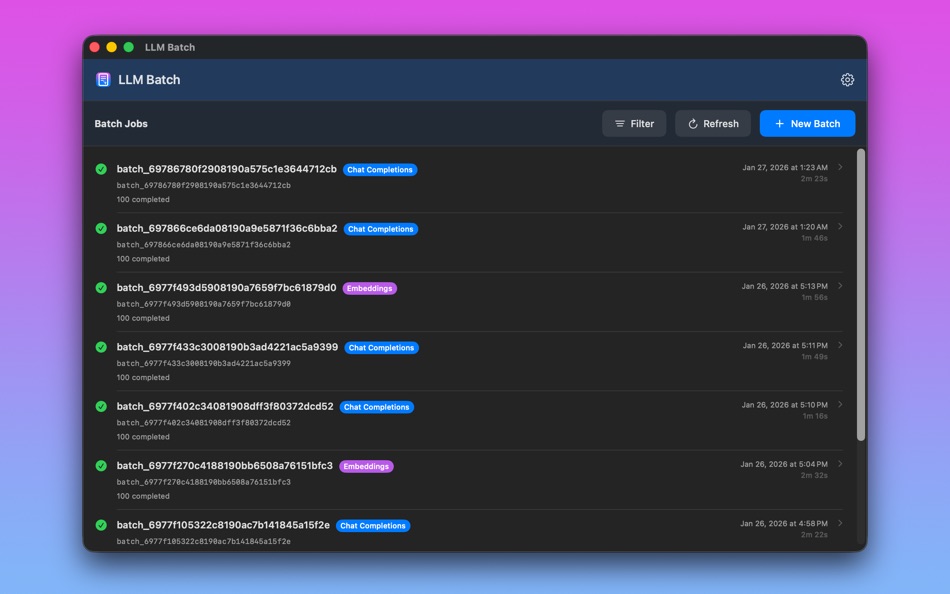
Task: Click '100 completed' under batch_6977f493d5908190a7659f7bc61879d0
Action: (143, 319)
